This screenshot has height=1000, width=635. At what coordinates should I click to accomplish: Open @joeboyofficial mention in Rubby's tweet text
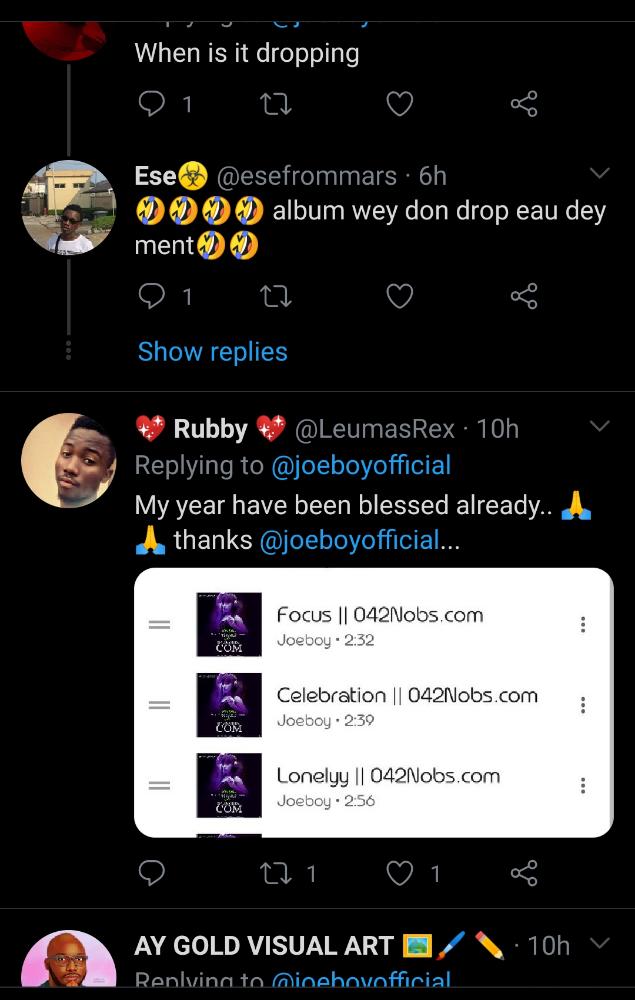(x=349, y=541)
